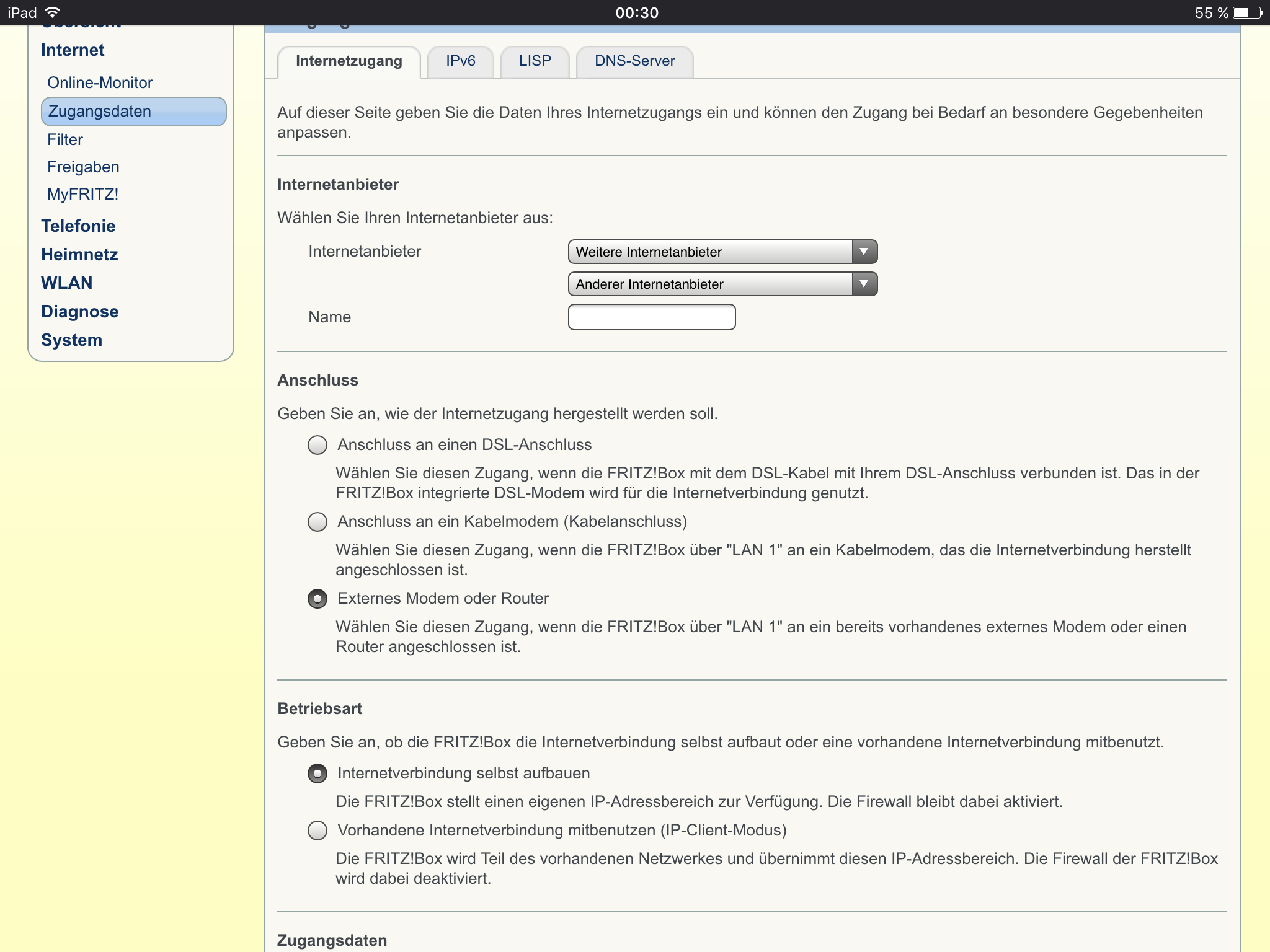This screenshot has width=1270, height=952.
Task: Open the LISP tab
Action: (535, 61)
